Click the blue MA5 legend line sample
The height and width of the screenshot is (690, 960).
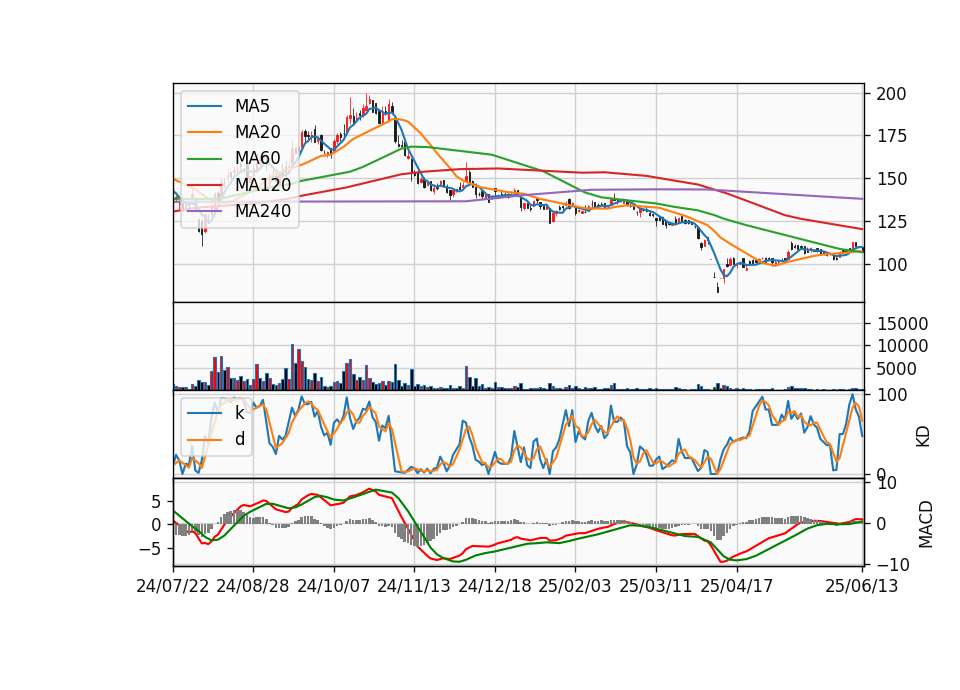pos(204,106)
